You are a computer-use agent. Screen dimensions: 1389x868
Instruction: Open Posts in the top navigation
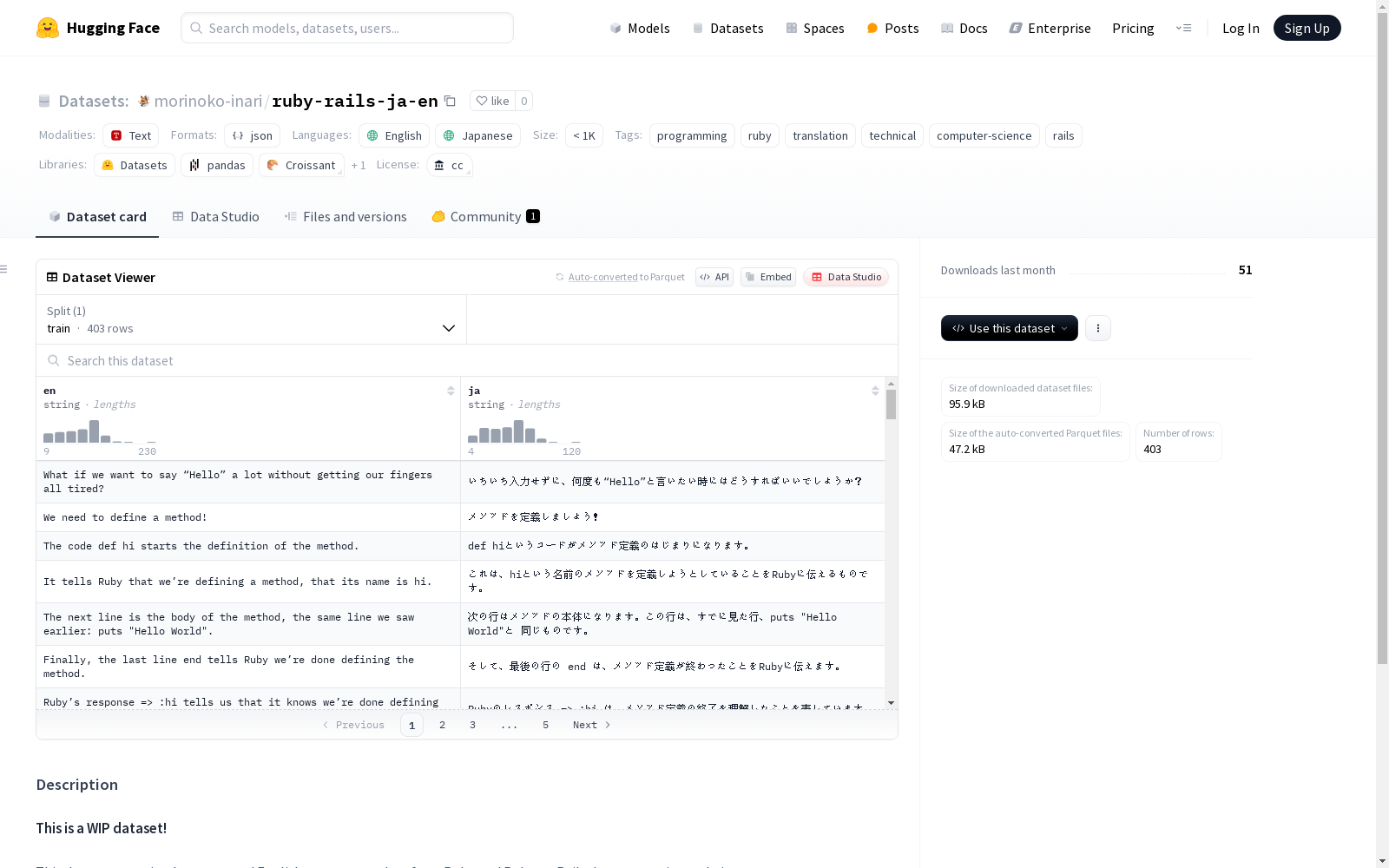tap(892, 28)
